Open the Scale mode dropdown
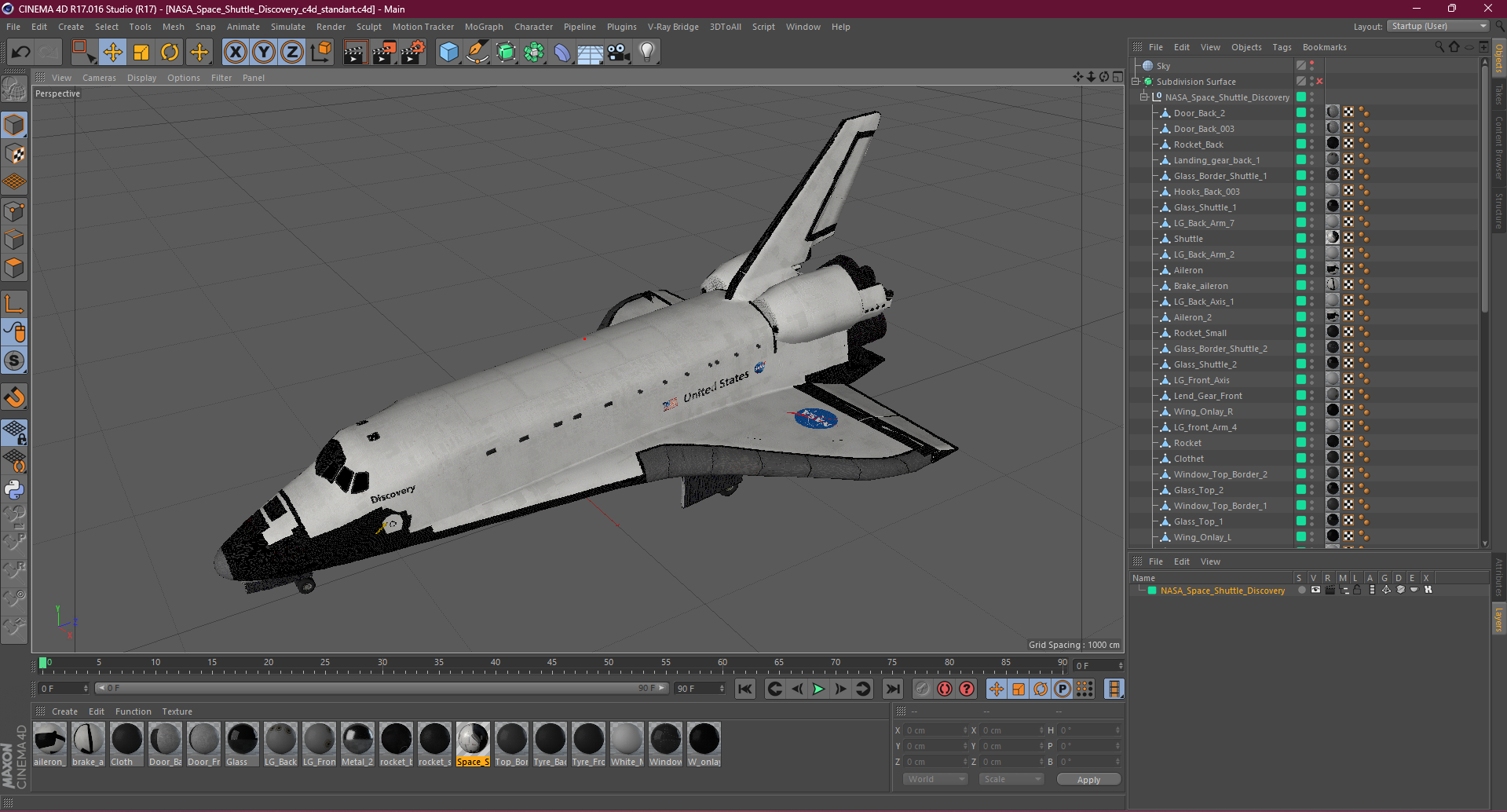Screen dimensions: 1507x812 click(x=1011, y=779)
